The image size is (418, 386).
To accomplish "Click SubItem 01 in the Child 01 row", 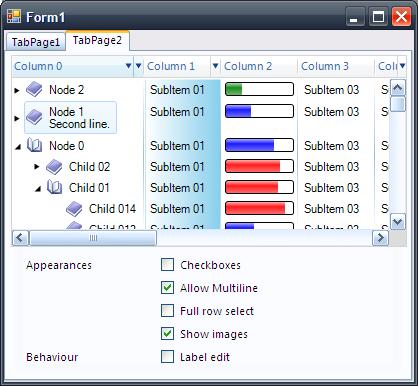I will click(x=177, y=188).
